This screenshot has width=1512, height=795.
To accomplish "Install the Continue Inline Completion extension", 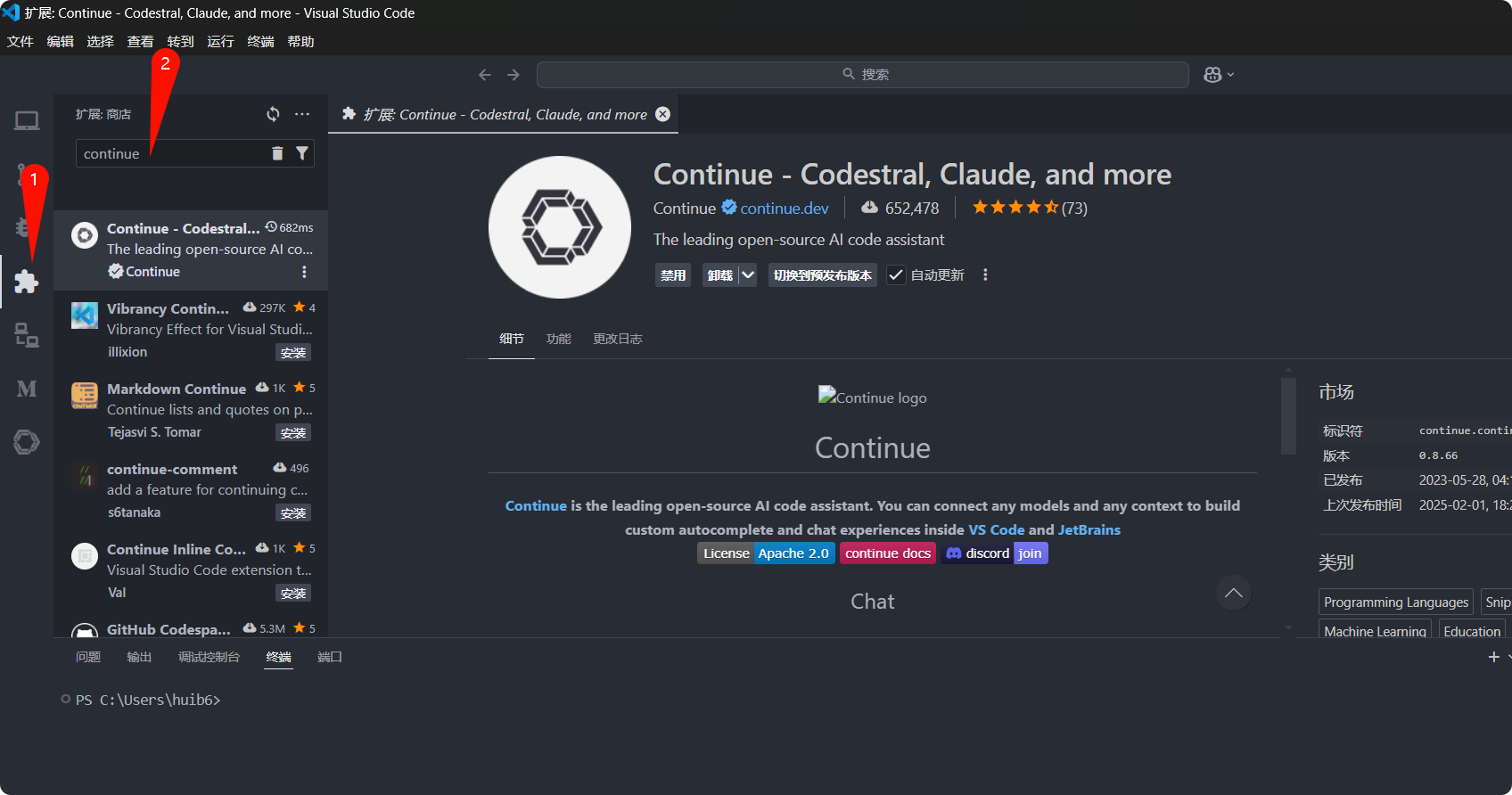I will (x=293, y=594).
